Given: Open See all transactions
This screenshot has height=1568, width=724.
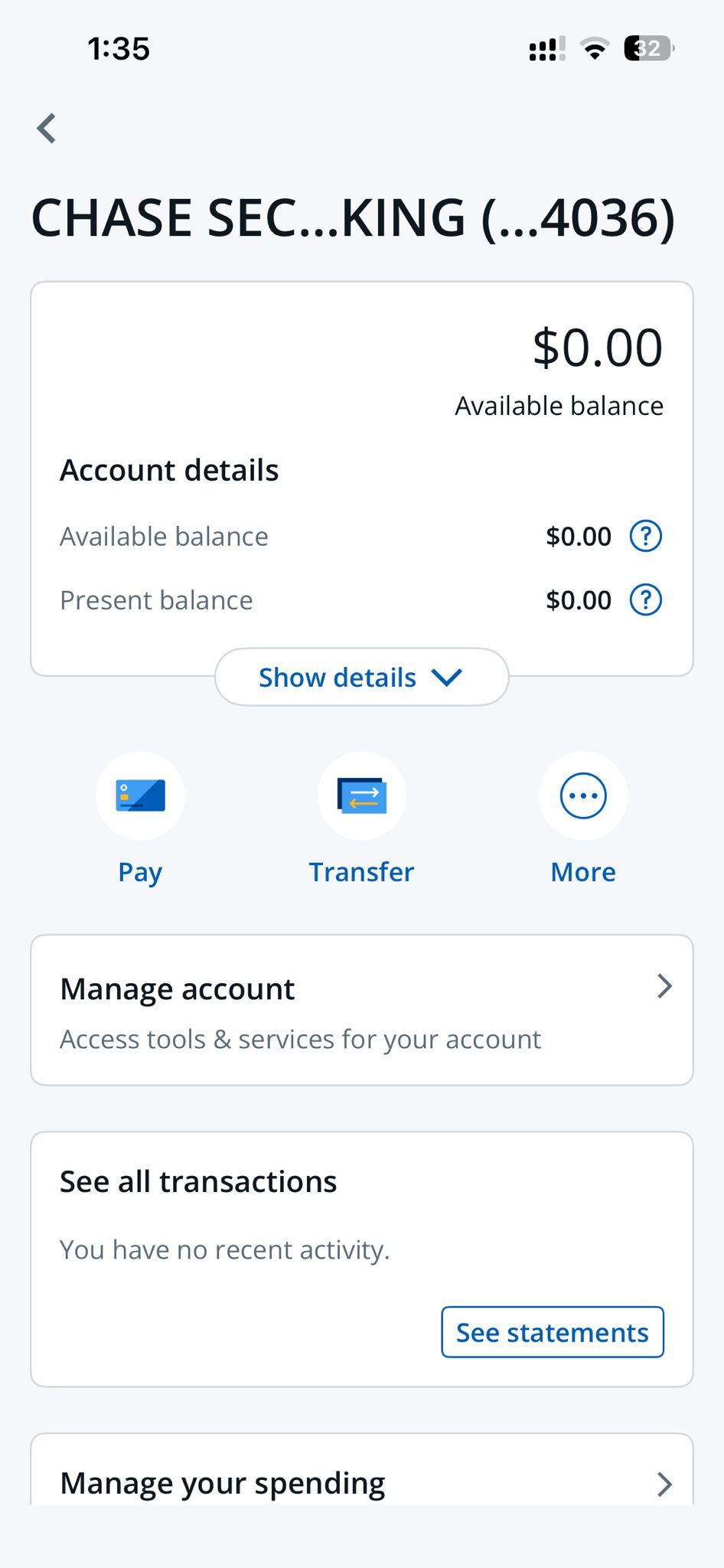Looking at the screenshot, I should (198, 1181).
